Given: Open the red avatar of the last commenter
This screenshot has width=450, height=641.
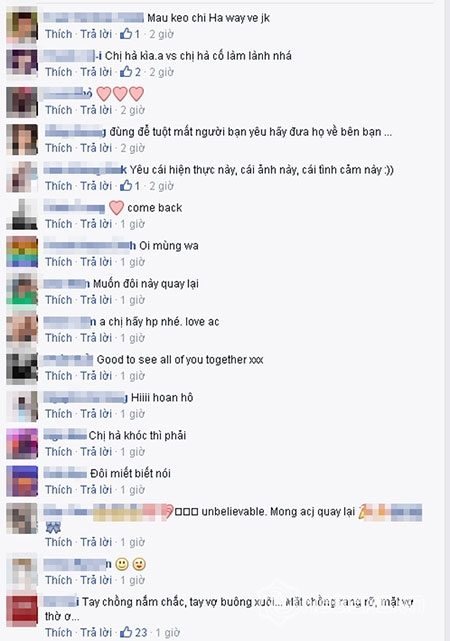Looking at the screenshot, I should (22, 611).
